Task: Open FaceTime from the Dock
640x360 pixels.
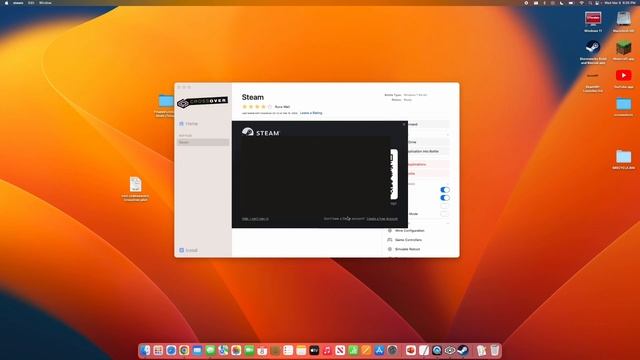Action: [x=249, y=350]
